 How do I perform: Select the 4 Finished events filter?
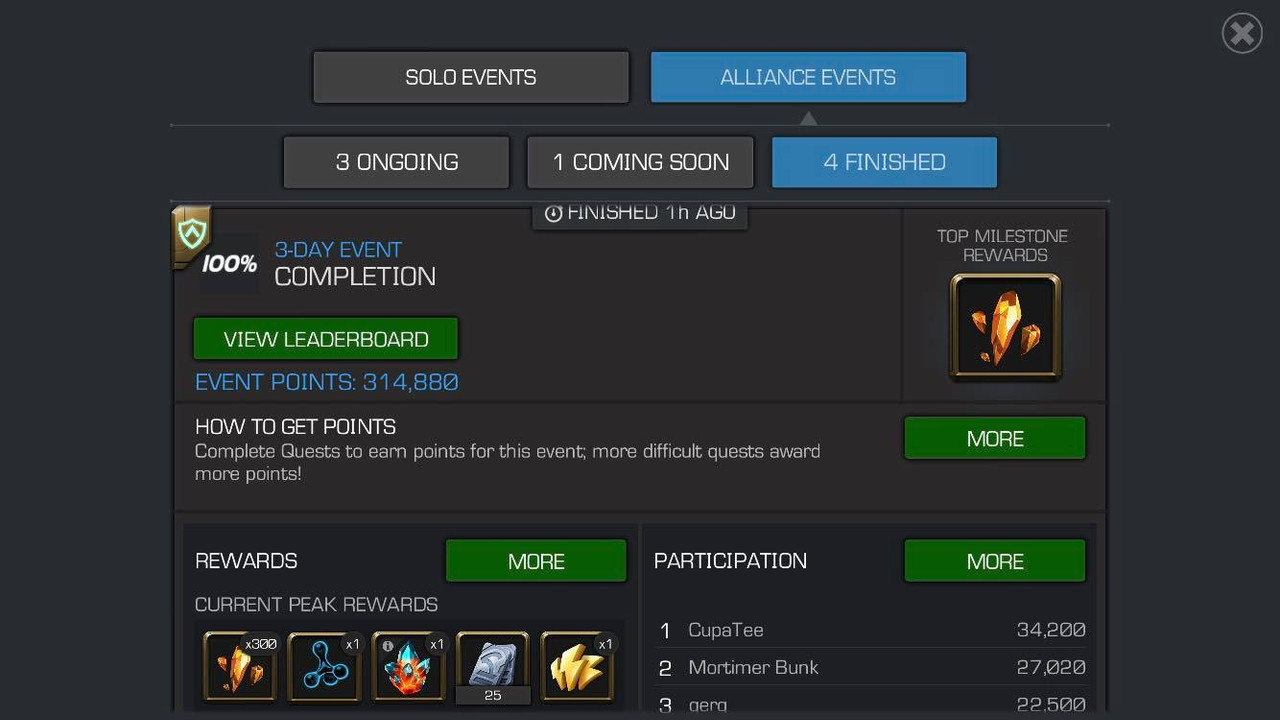click(884, 162)
